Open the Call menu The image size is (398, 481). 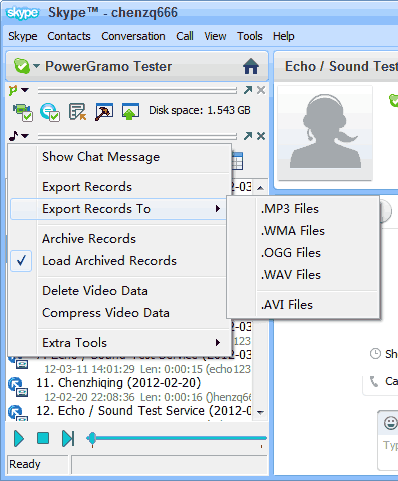pos(185,36)
